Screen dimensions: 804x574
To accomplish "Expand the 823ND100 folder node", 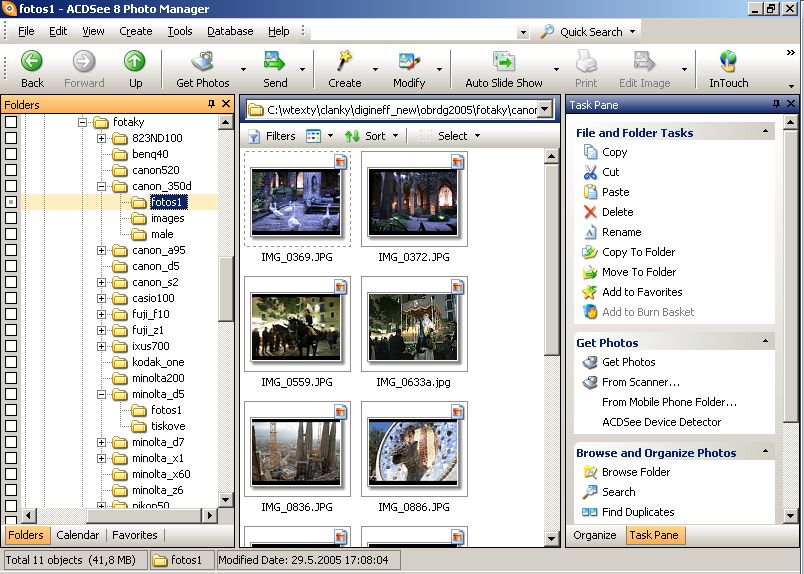I will pos(102,138).
